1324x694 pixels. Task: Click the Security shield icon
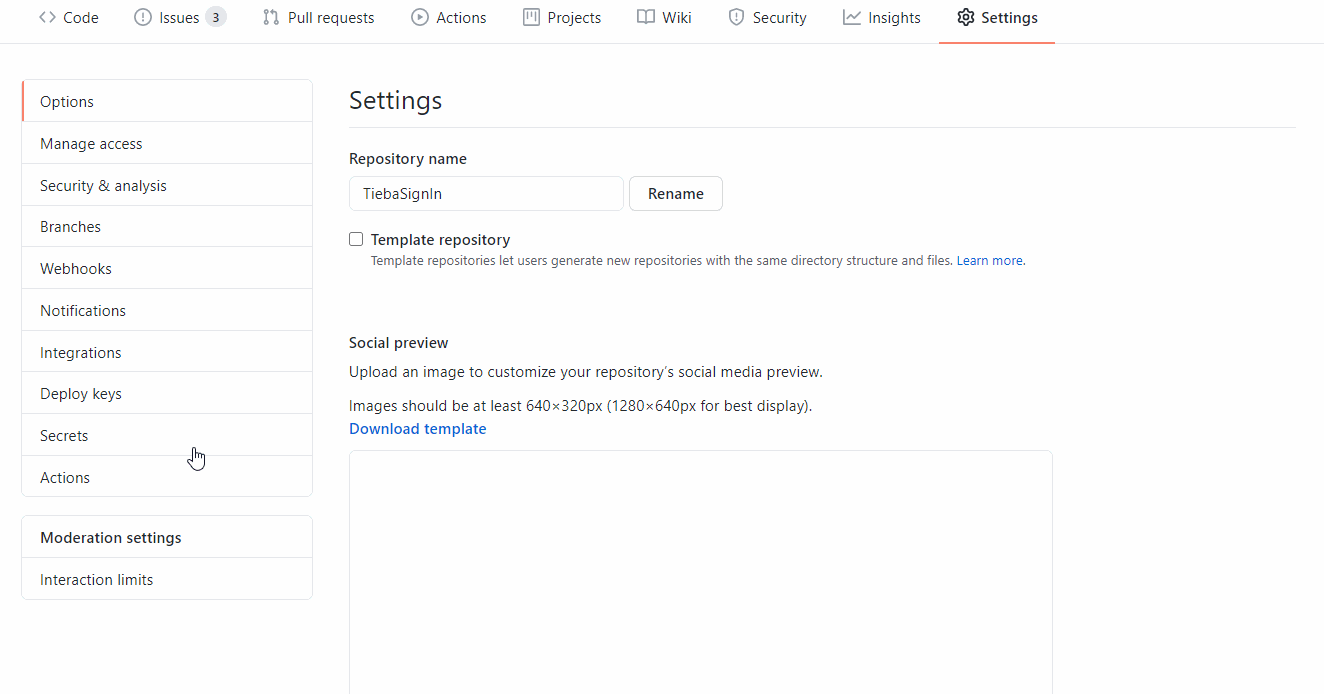coord(736,17)
